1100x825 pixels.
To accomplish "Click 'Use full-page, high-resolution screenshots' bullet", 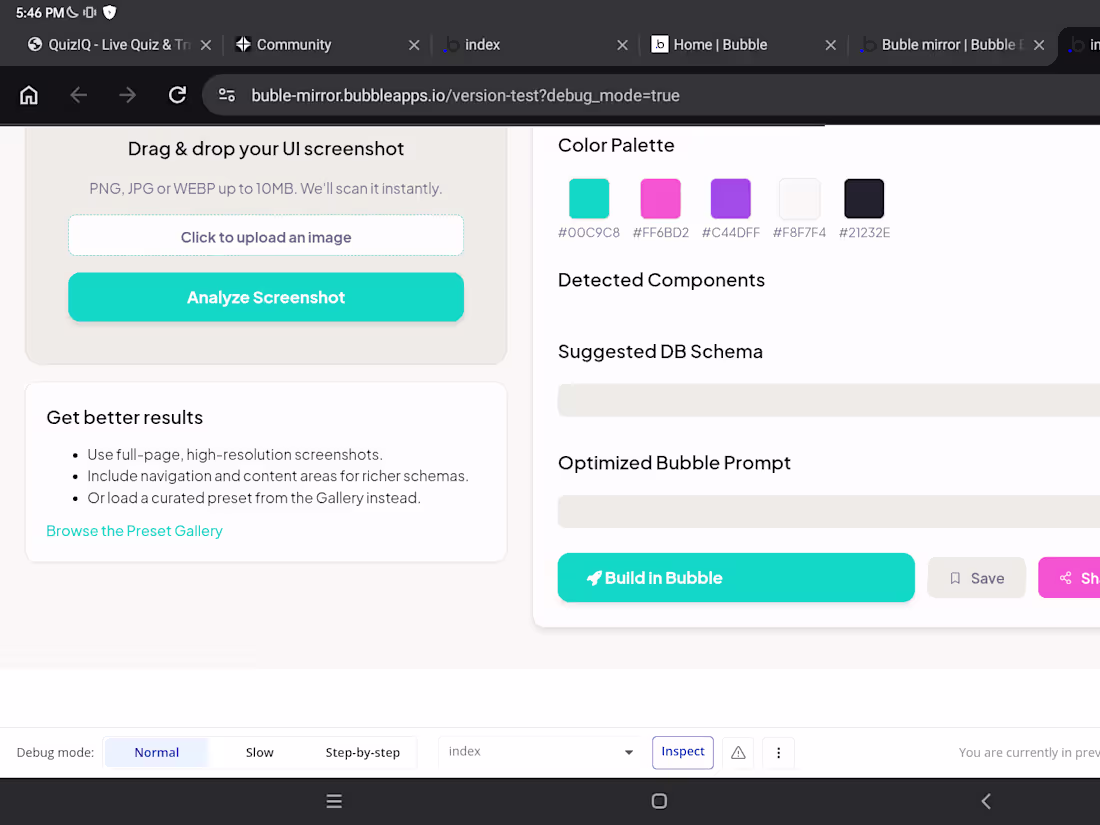I will [x=235, y=455].
